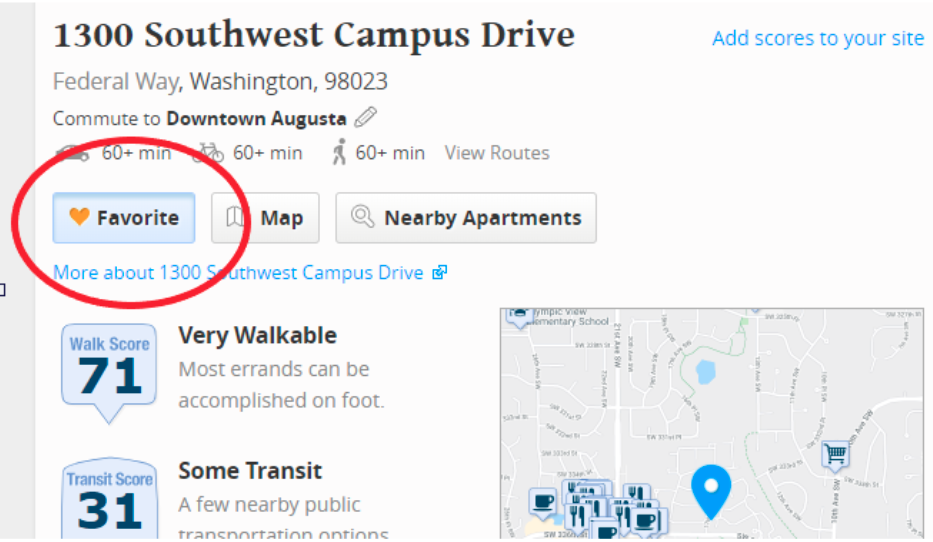Viewport: 933px width, 542px height.
Task: Click the Downtown Augusta commute destination
Action: click(256, 118)
